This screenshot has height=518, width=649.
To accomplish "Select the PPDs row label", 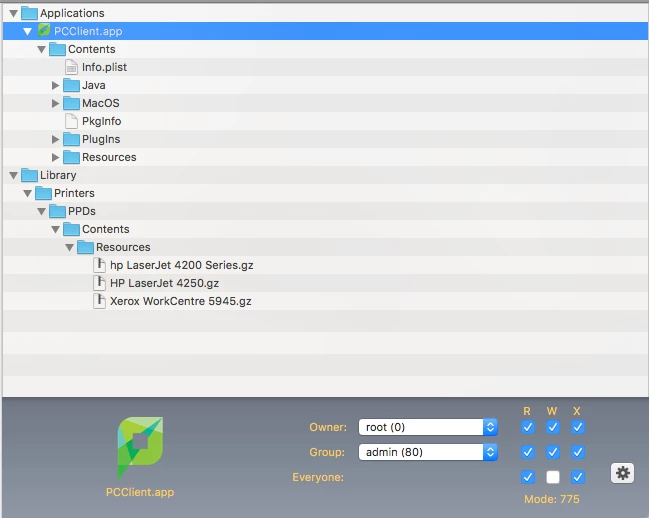I will [x=82, y=211].
